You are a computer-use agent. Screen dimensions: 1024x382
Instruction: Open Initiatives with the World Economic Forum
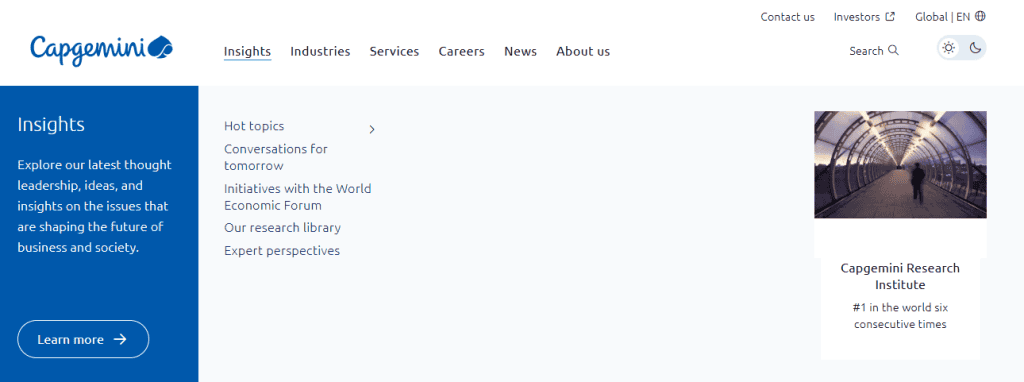298,197
